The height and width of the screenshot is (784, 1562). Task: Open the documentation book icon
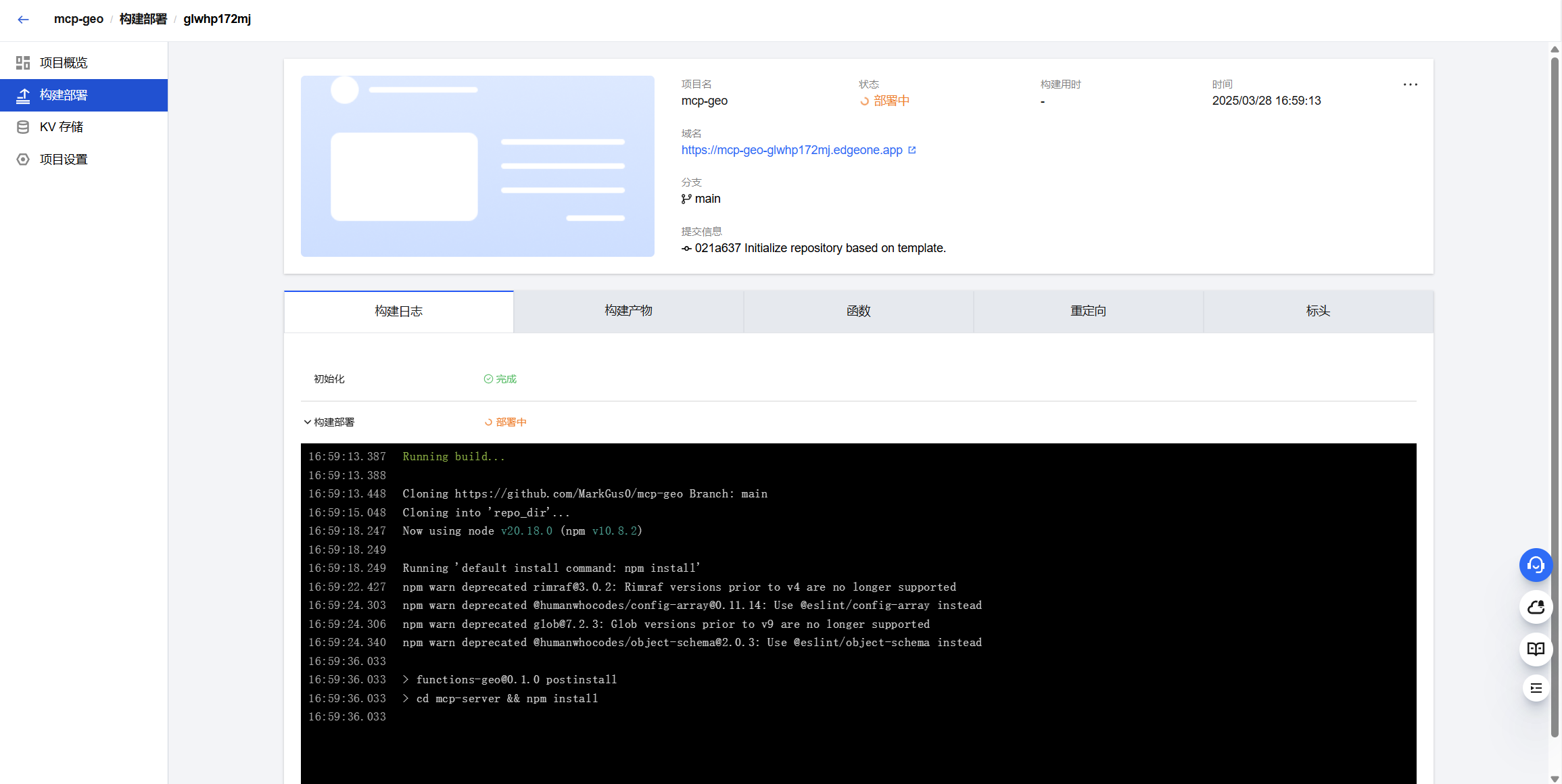1536,649
